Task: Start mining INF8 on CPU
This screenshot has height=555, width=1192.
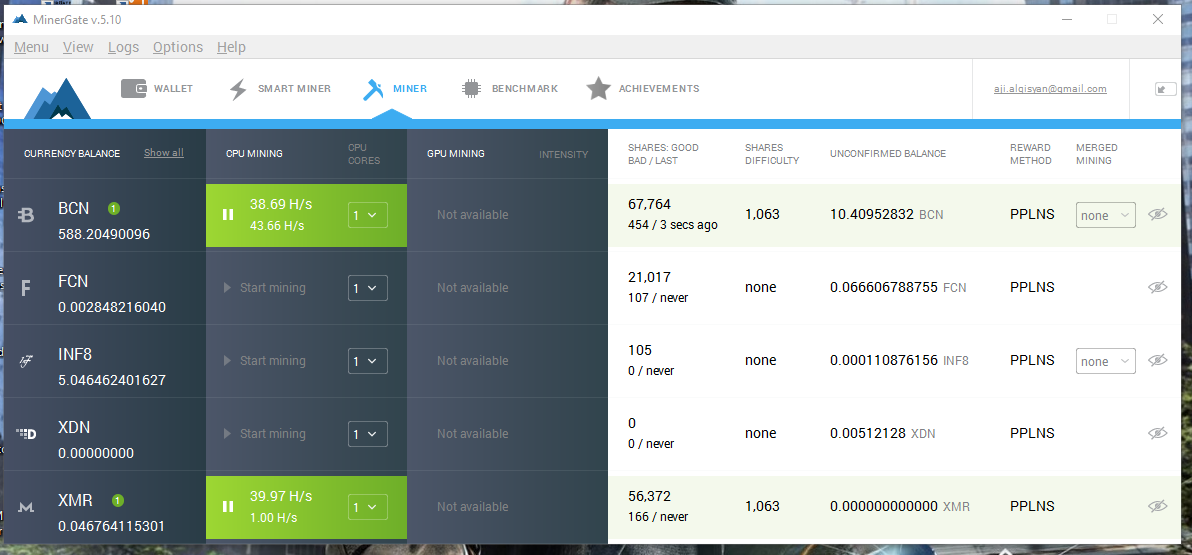Action: [x=265, y=361]
